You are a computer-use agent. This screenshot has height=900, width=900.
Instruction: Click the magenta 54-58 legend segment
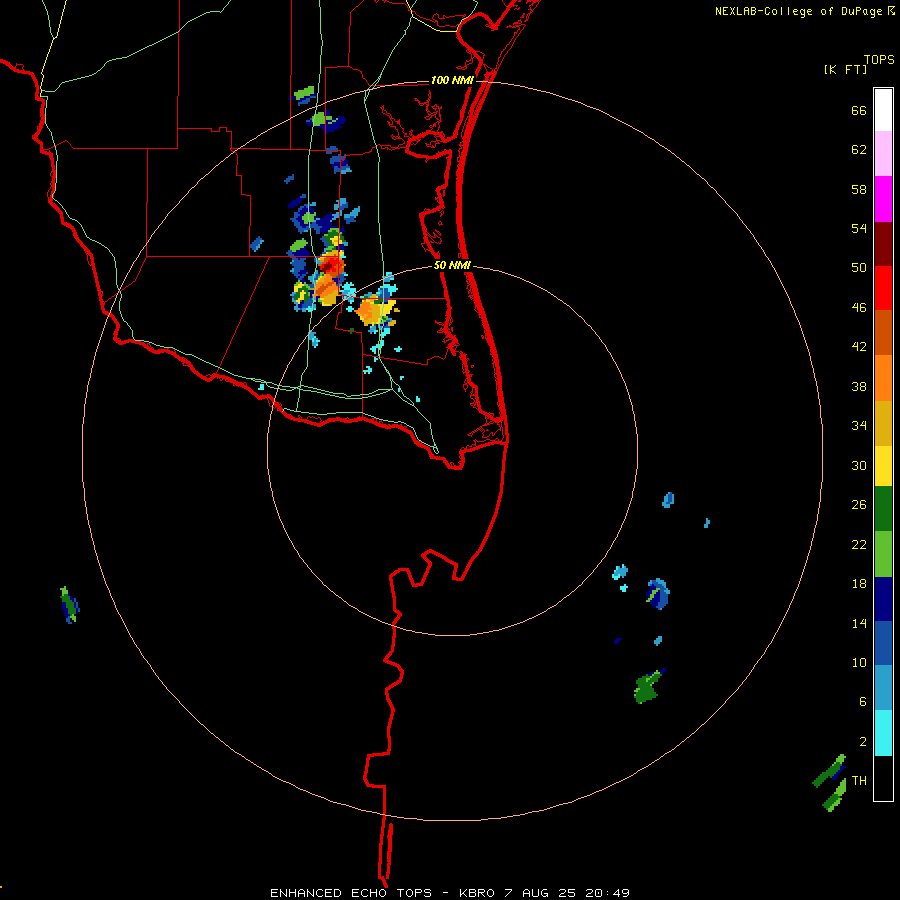tap(883, 199)
